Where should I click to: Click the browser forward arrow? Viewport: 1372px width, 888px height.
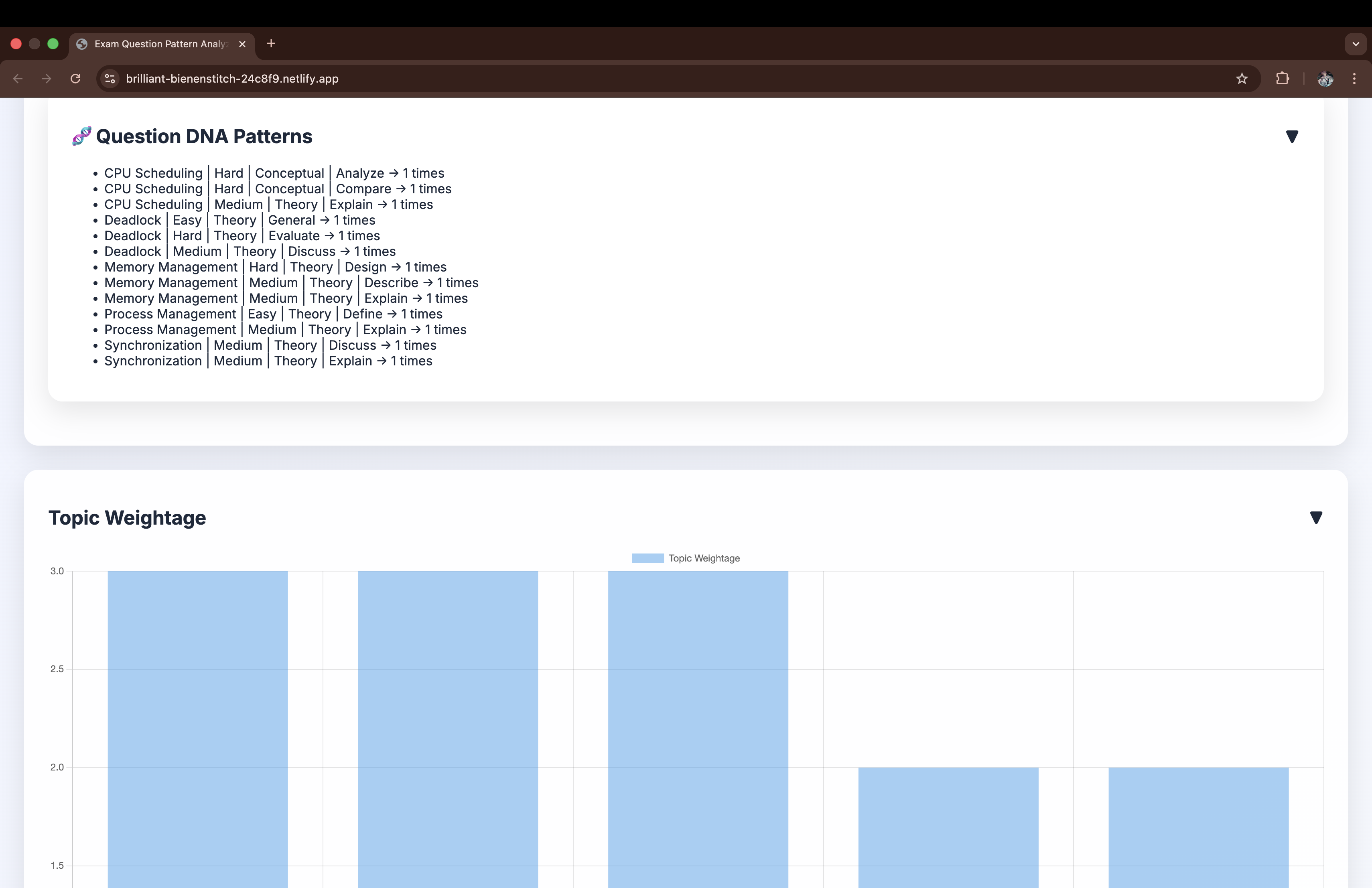[47, 78]
